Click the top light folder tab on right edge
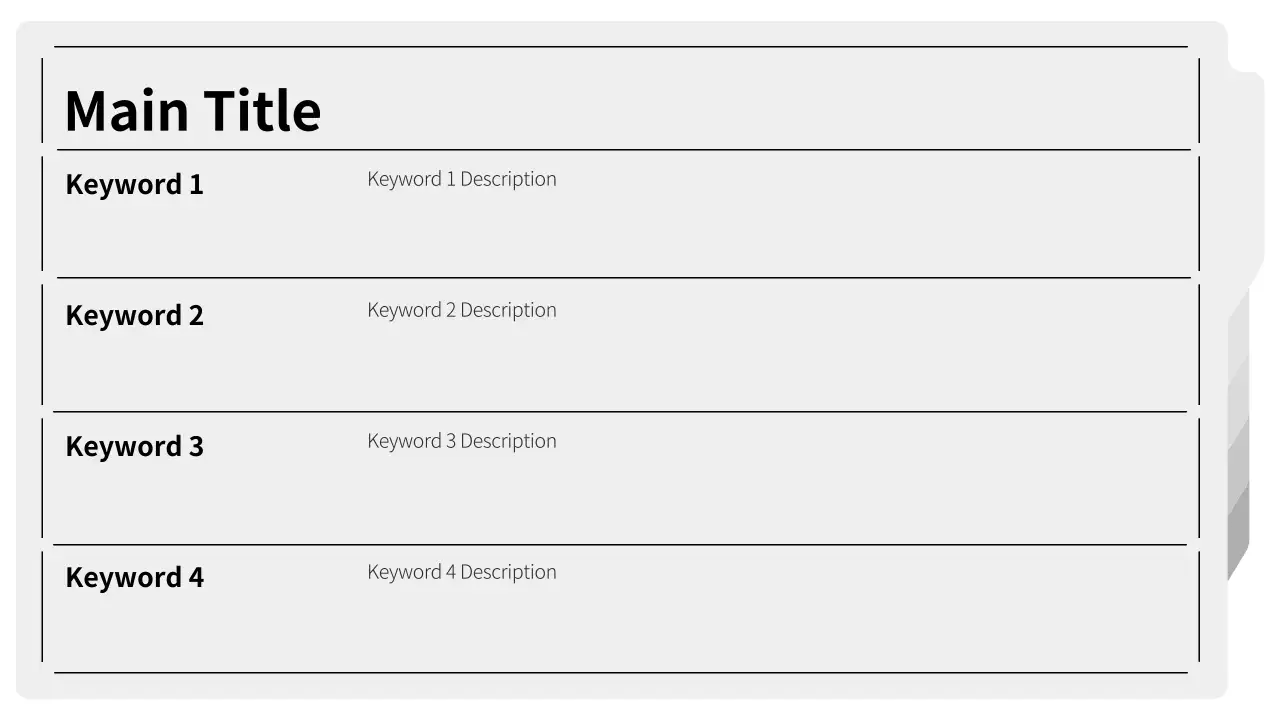1280x720 pixels. pyautogui.click(x=1246, y=180)
